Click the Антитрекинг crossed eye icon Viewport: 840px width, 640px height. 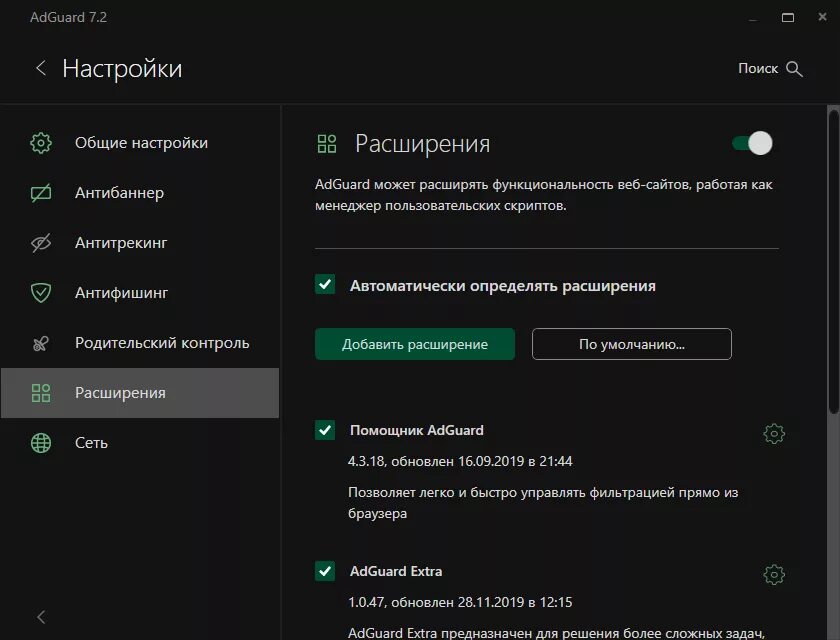click(41, 243)
